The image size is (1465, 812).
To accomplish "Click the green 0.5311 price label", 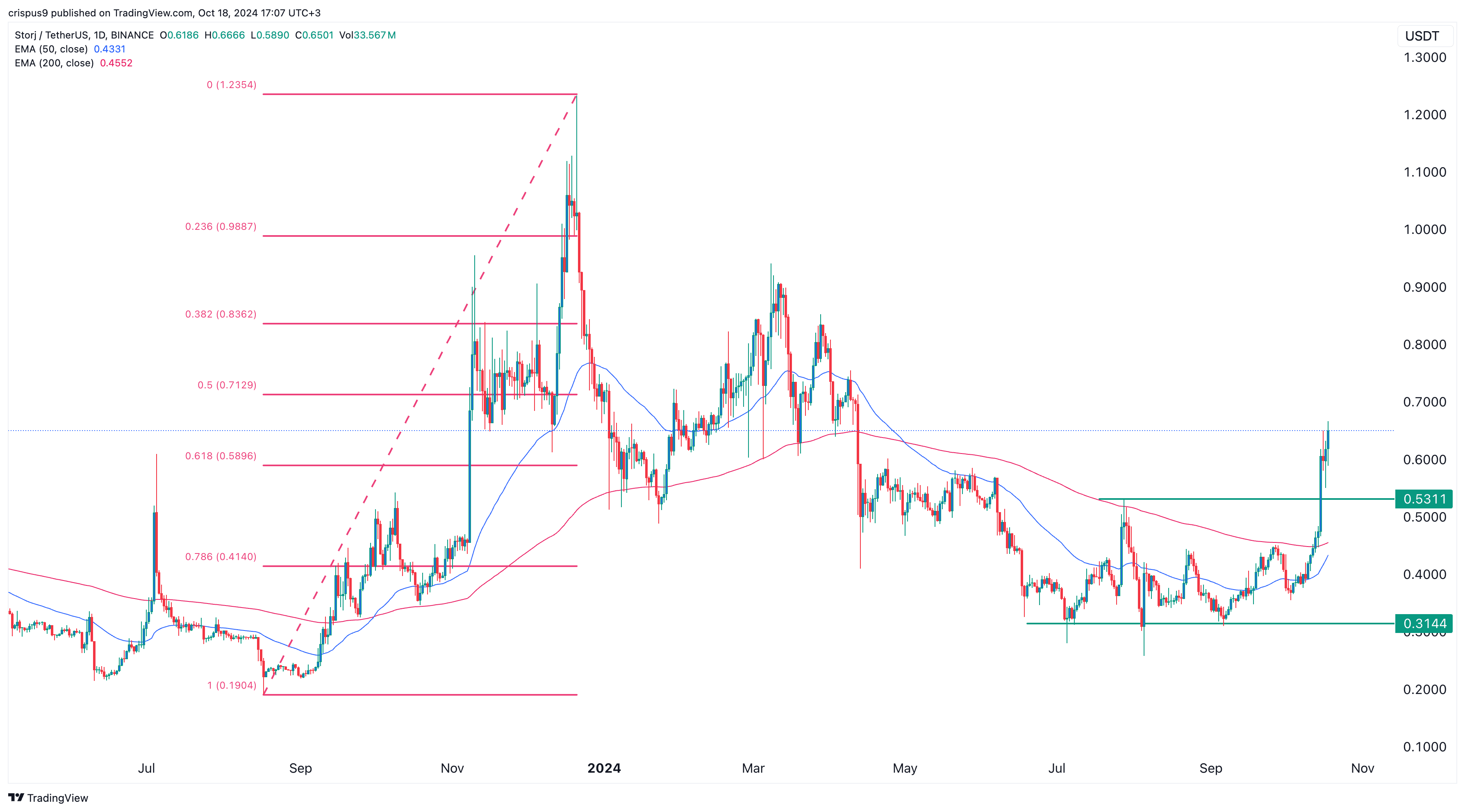I will 1424,499.
